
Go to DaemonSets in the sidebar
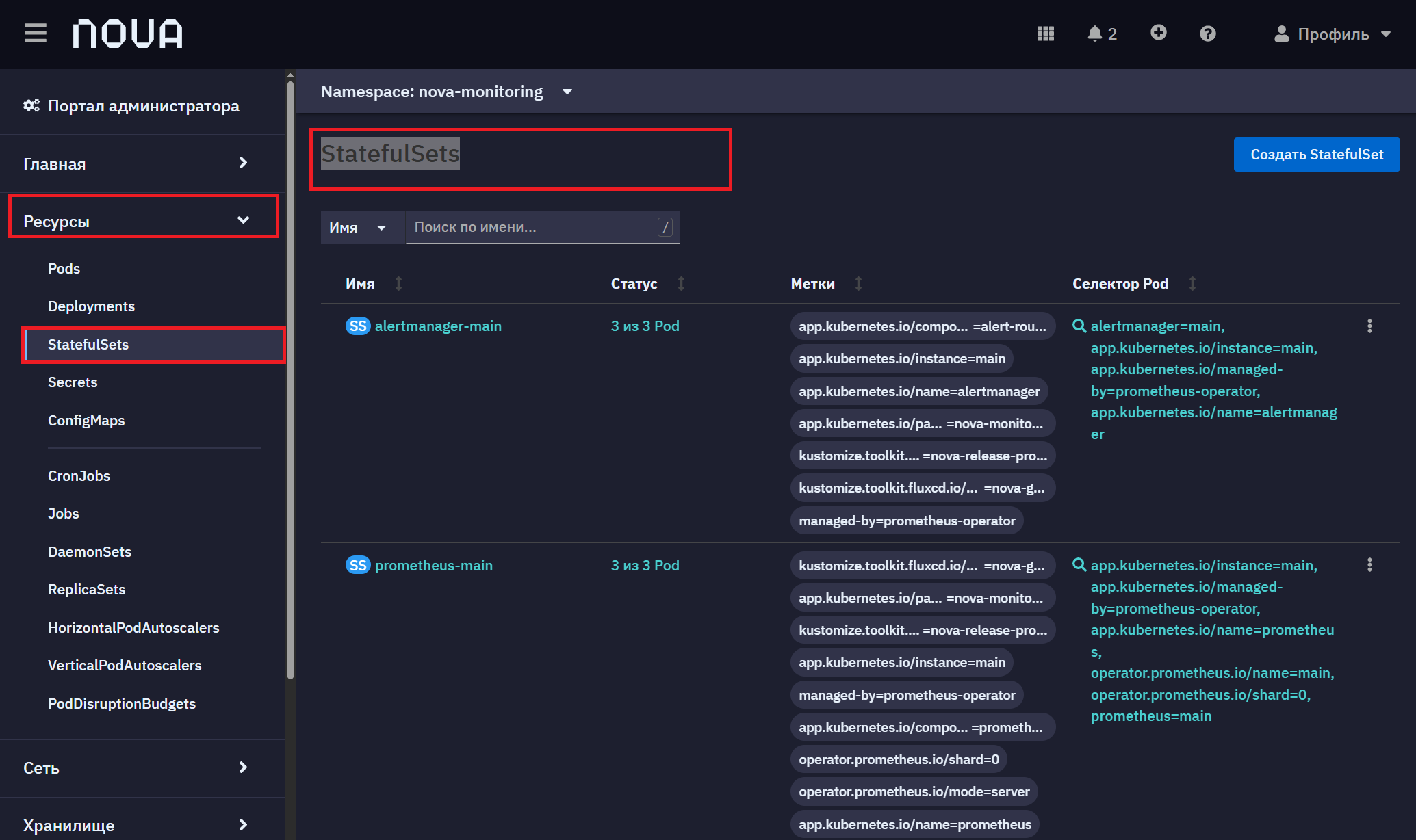(90, 552)
